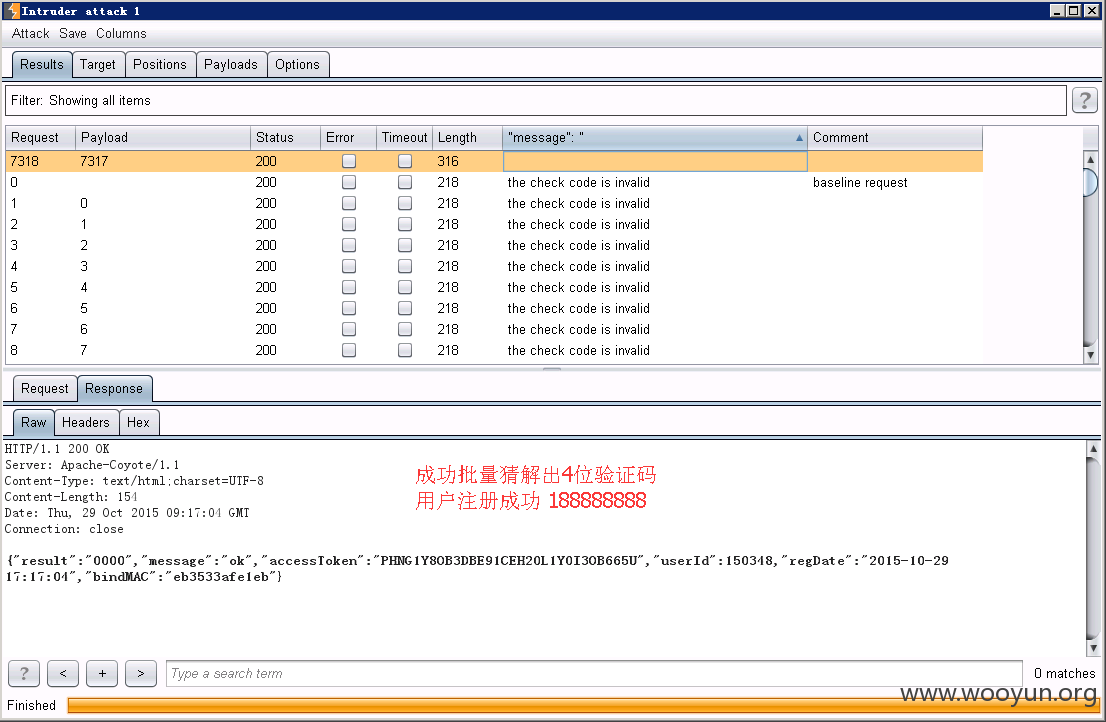
Task: Select request 8 with payload 7
Action: coord(494,350)
